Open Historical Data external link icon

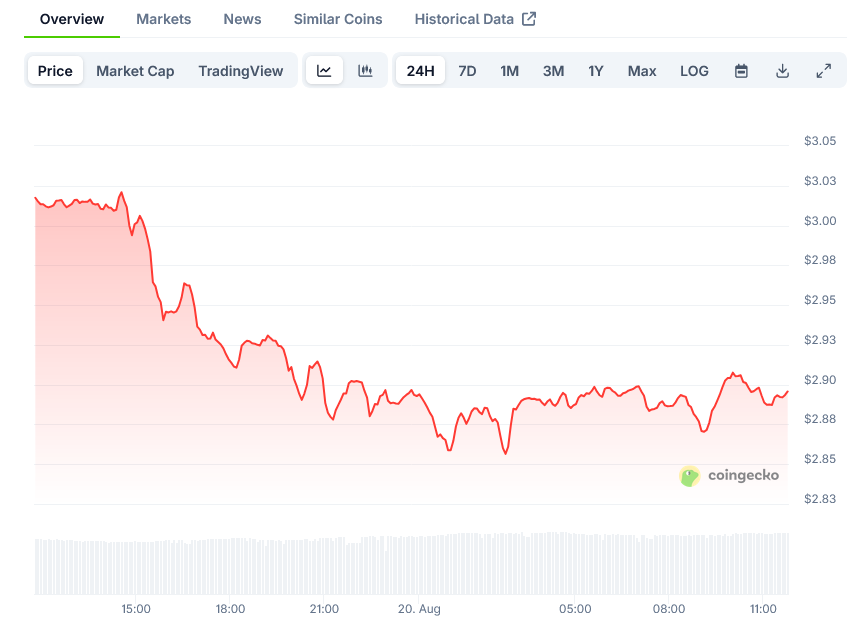[529, 19]
